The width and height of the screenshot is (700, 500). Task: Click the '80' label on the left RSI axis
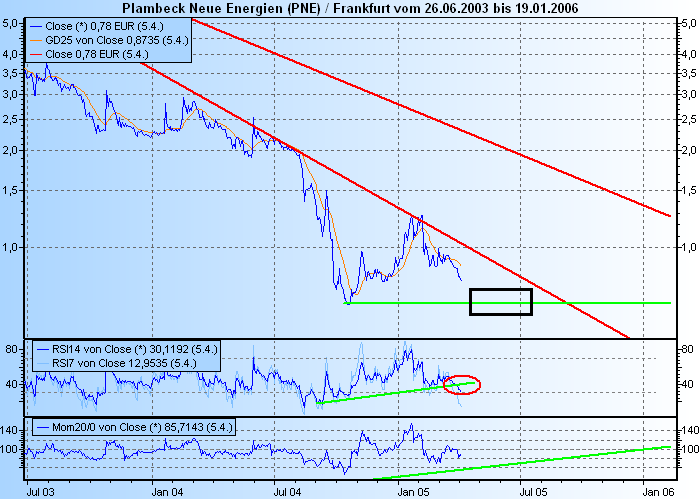click(x=12, y=349)
